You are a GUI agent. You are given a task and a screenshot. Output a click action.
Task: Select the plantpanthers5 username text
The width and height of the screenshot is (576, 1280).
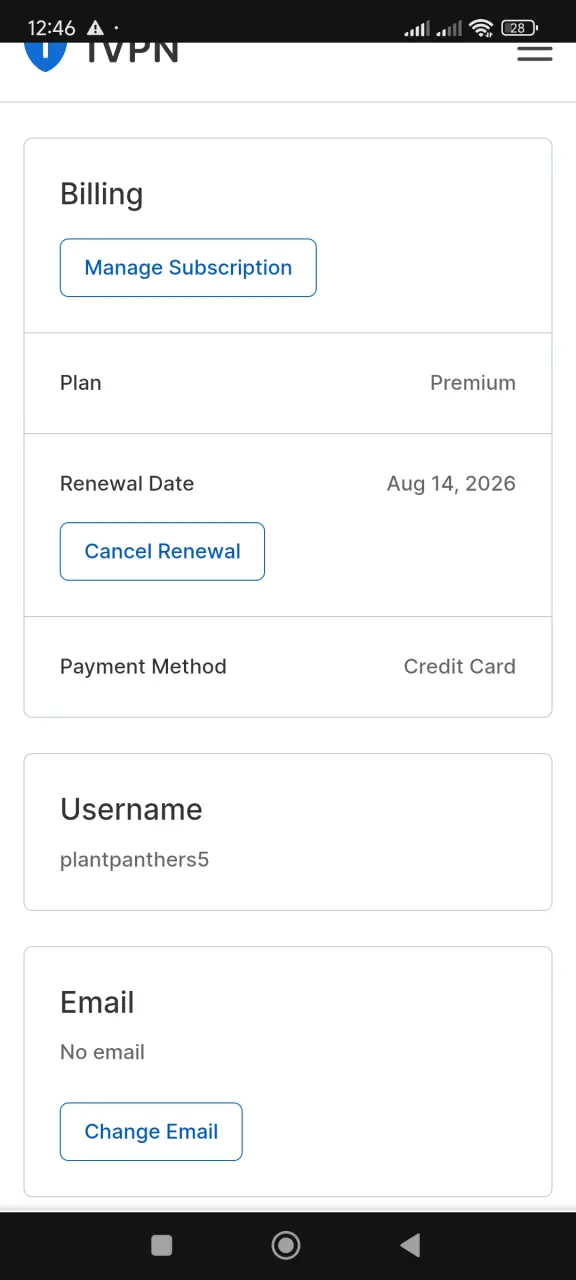pos(134,860)
